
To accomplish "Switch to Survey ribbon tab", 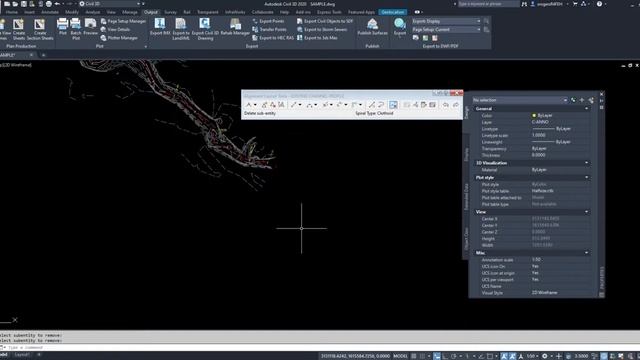I will pos(170,12).
